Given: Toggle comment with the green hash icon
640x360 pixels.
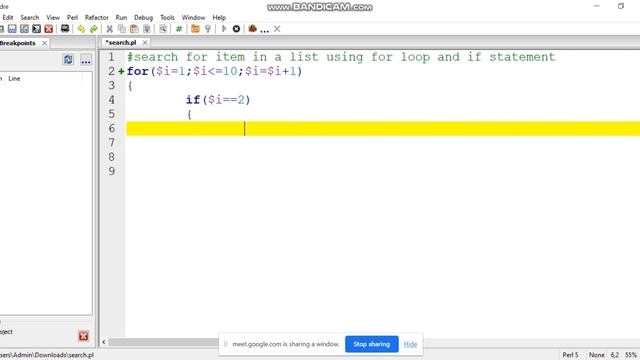Looking at the screenshot, I should [179, 29].
